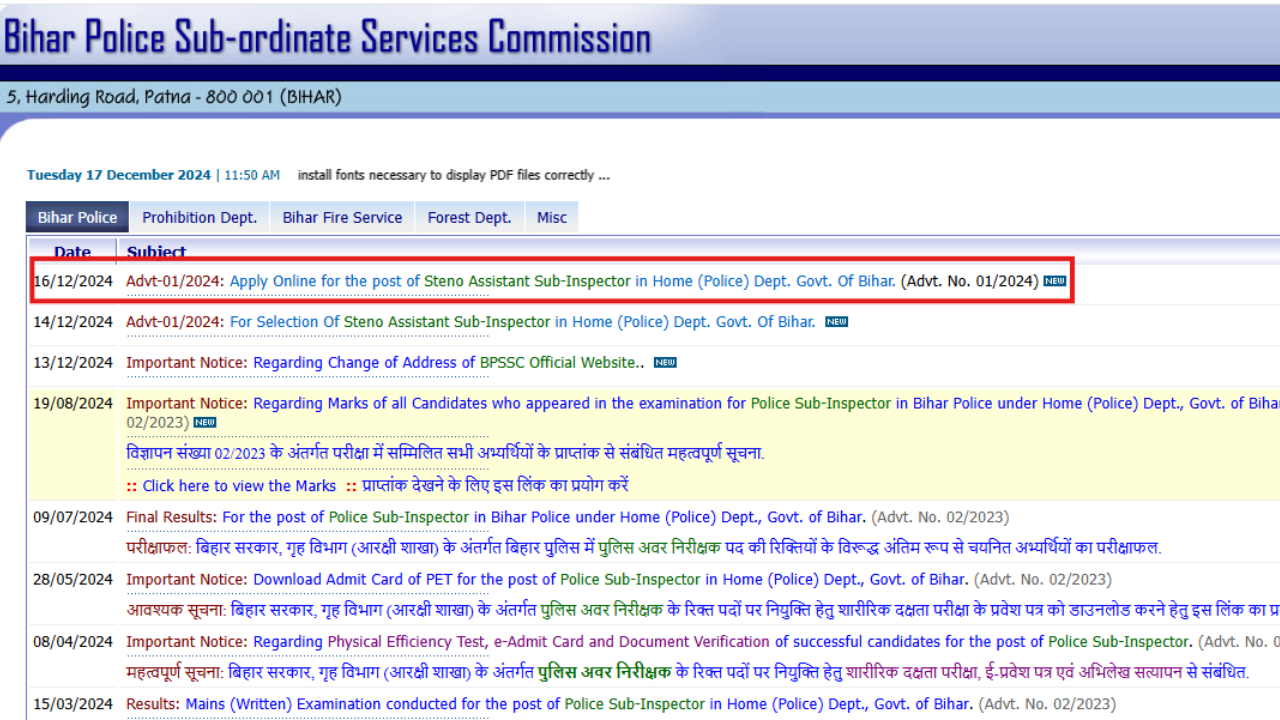Open Apply Online Steno Assistant Sub-Inspector link
The image size is (1280, 720).
click(563, 281)
